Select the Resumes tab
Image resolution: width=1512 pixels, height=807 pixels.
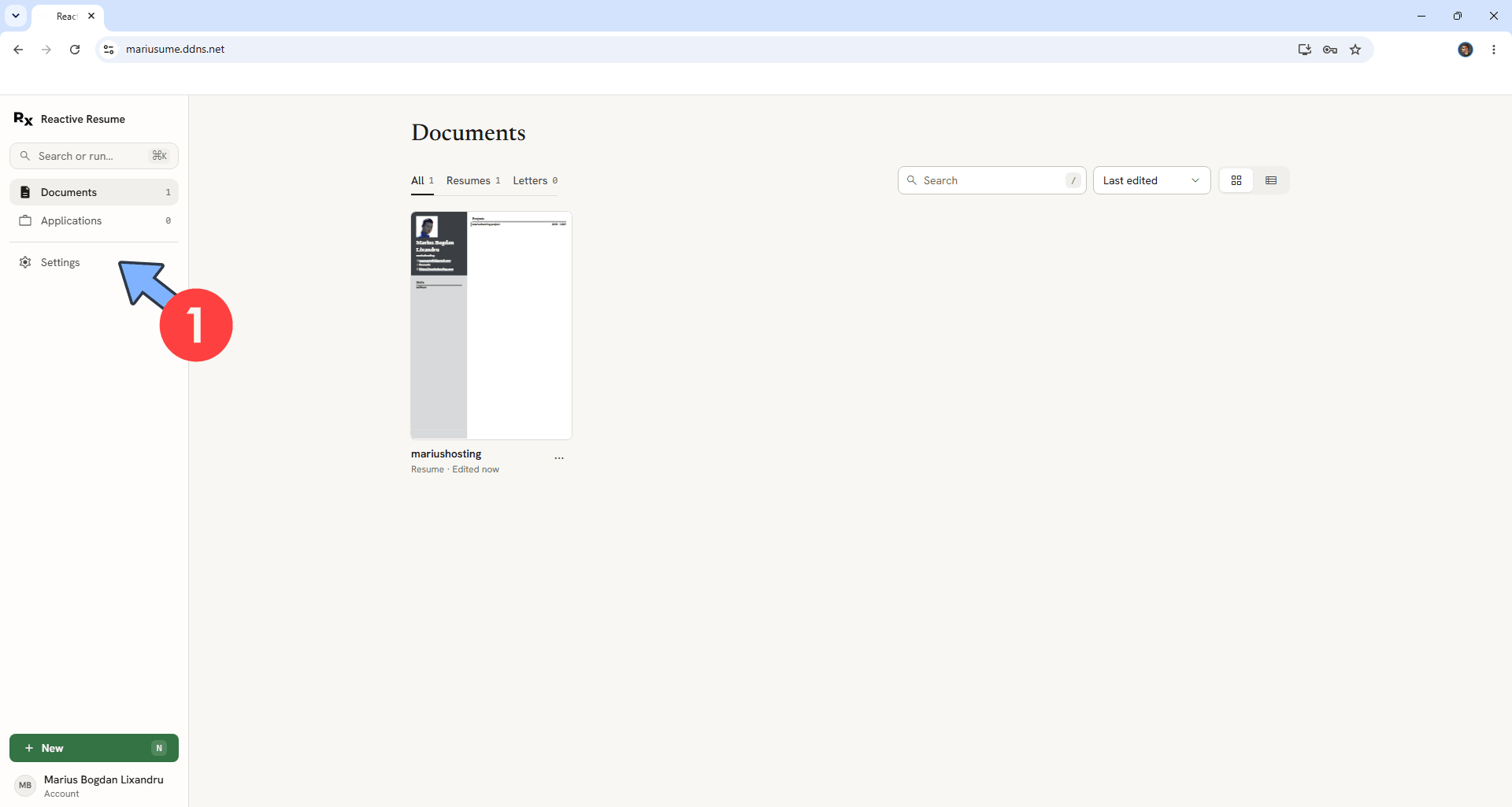click(473, 180)
